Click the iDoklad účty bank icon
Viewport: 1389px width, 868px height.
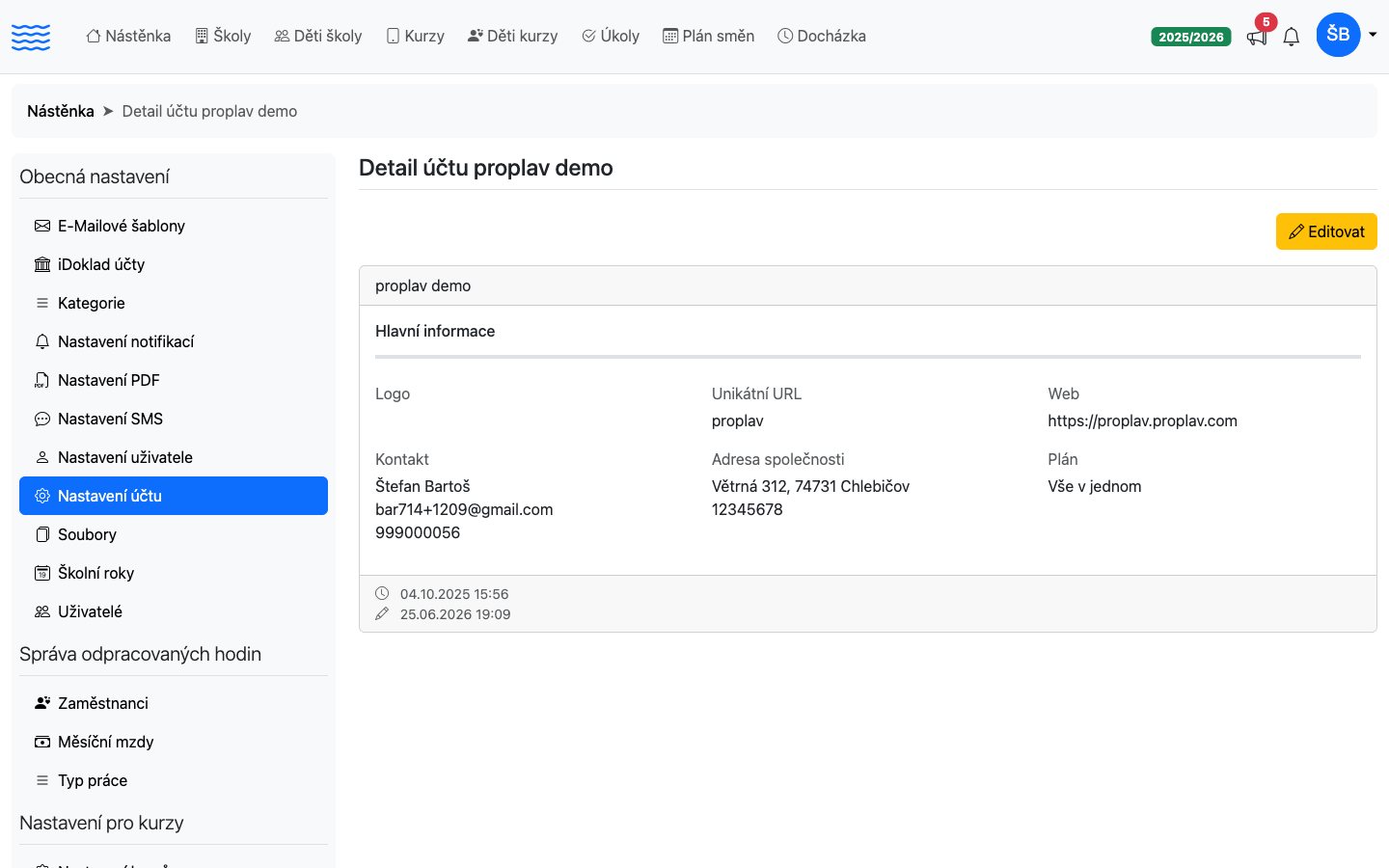pyautogui.click(x=42, y=264)
